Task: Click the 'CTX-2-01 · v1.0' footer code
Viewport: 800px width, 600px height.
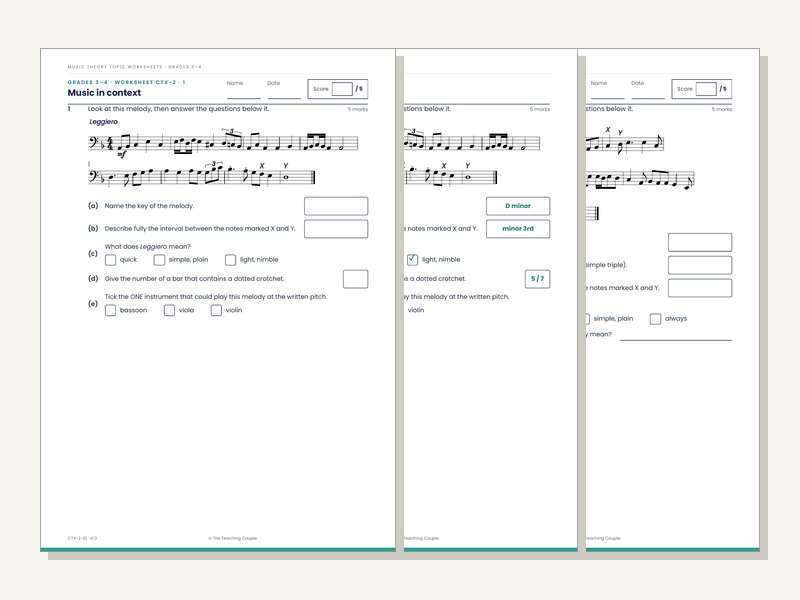Action: coord(82,538)
